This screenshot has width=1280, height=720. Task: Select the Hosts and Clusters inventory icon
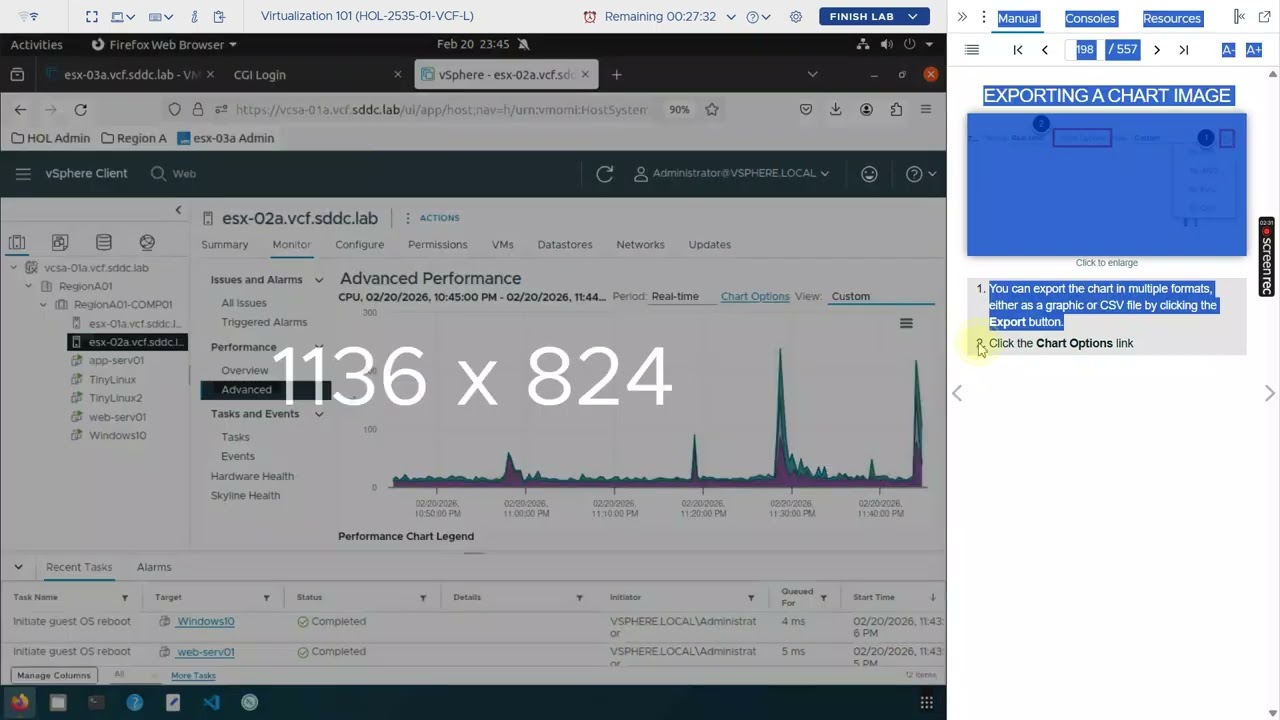(x=17, y=242)
